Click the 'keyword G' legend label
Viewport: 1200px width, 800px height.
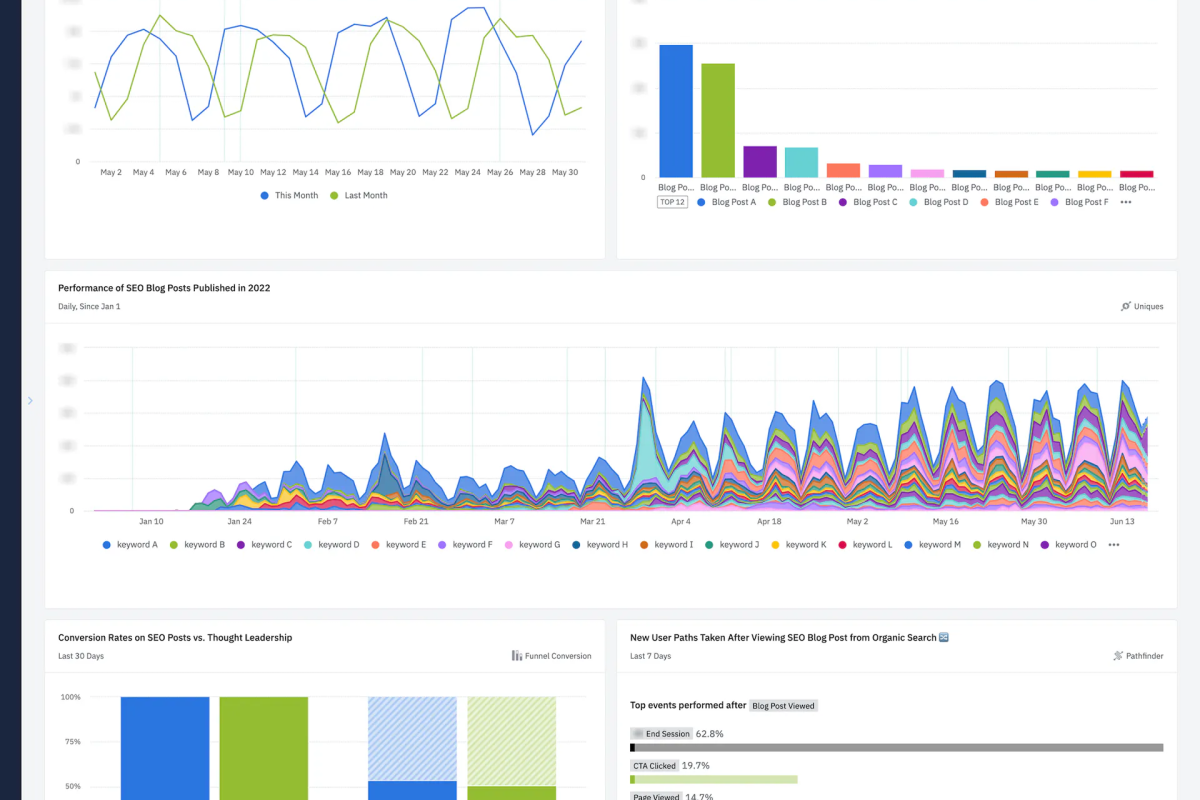(540, 545)
